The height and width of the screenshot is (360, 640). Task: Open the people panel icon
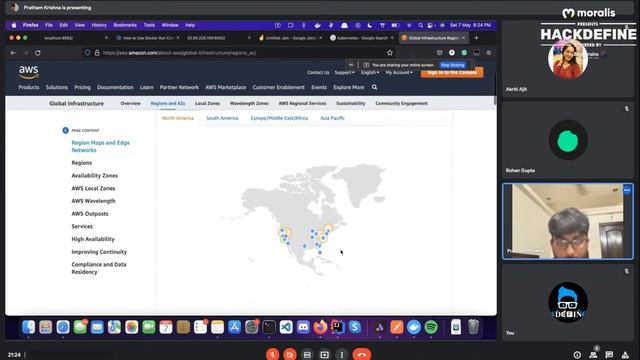click(593, 355)
